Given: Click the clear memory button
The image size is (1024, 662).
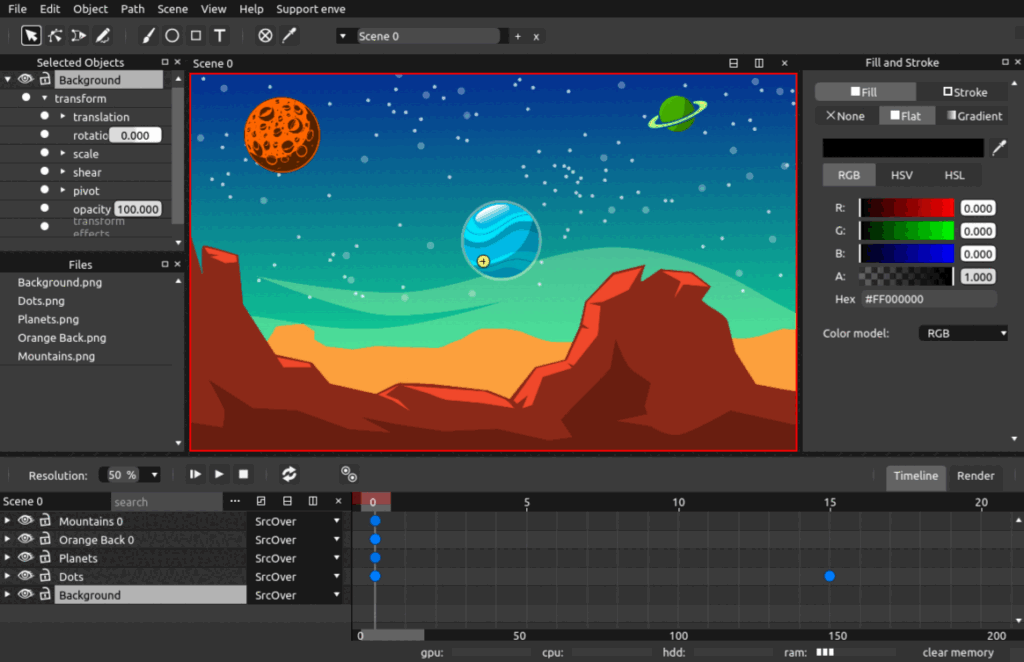Looking at the screenshot, I should (x=957, y=653).
